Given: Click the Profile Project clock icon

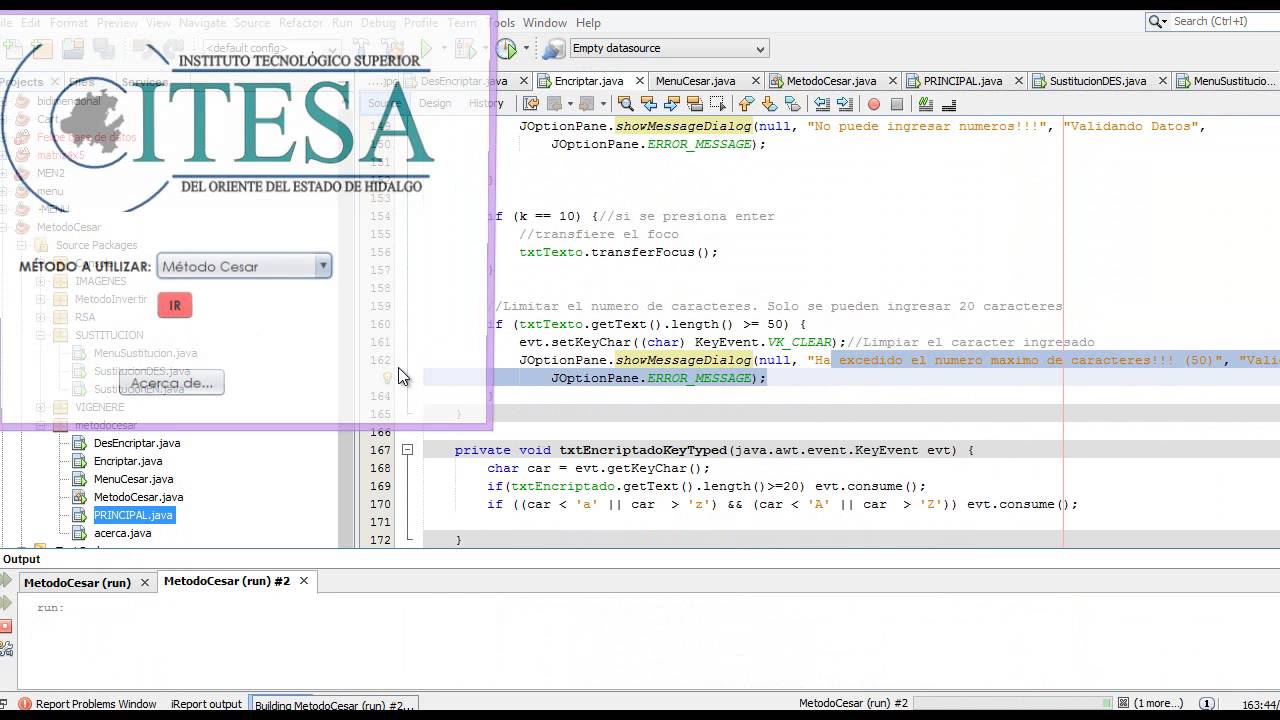Looking at the screenshot, I should point(507,48).
